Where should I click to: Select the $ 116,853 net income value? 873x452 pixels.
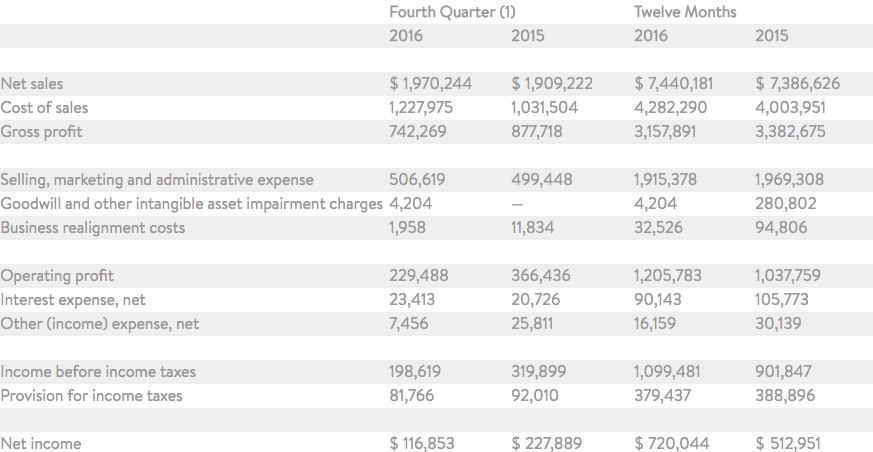pos(421,443)
